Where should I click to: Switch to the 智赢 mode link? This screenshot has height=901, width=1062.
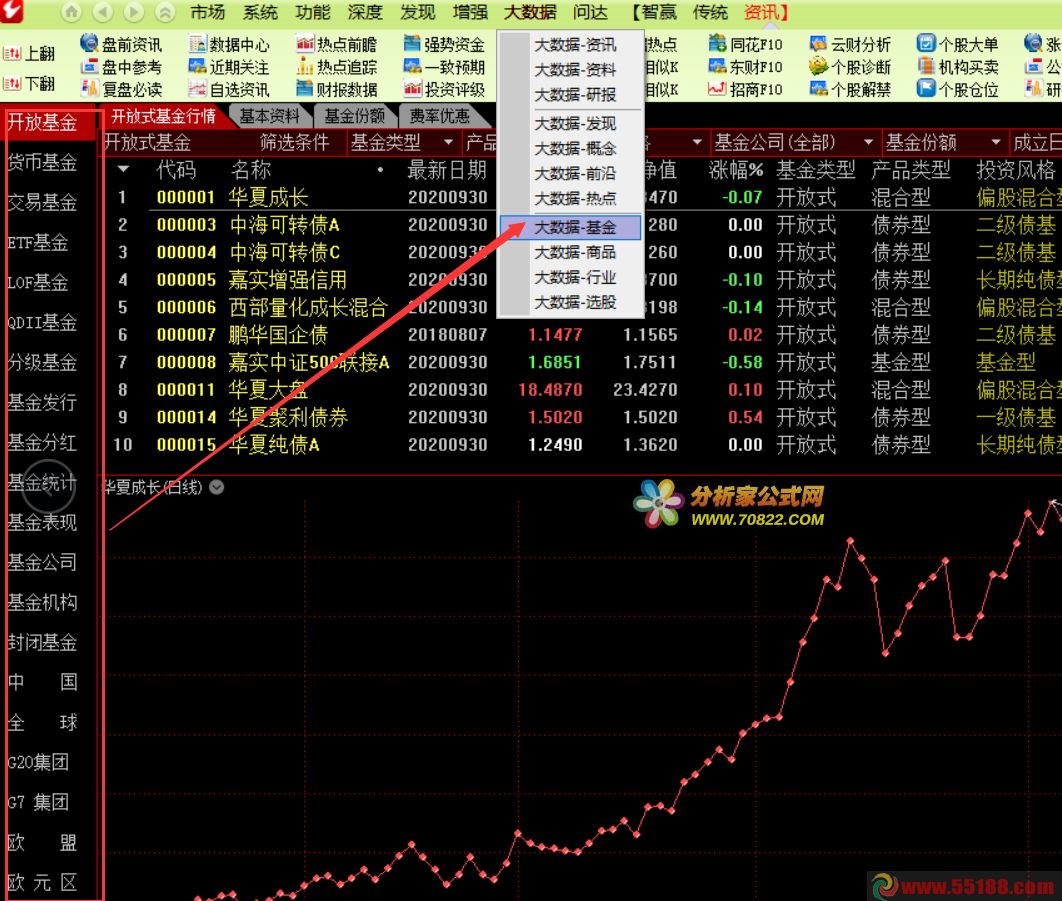click(658, 12)
